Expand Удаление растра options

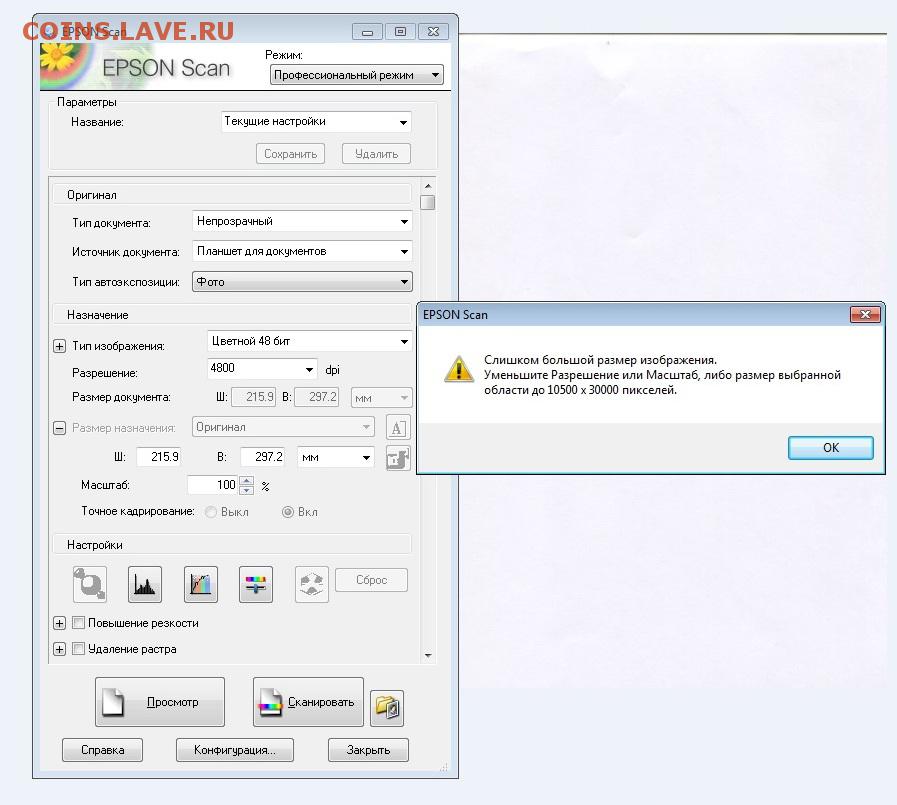(59, 649)
